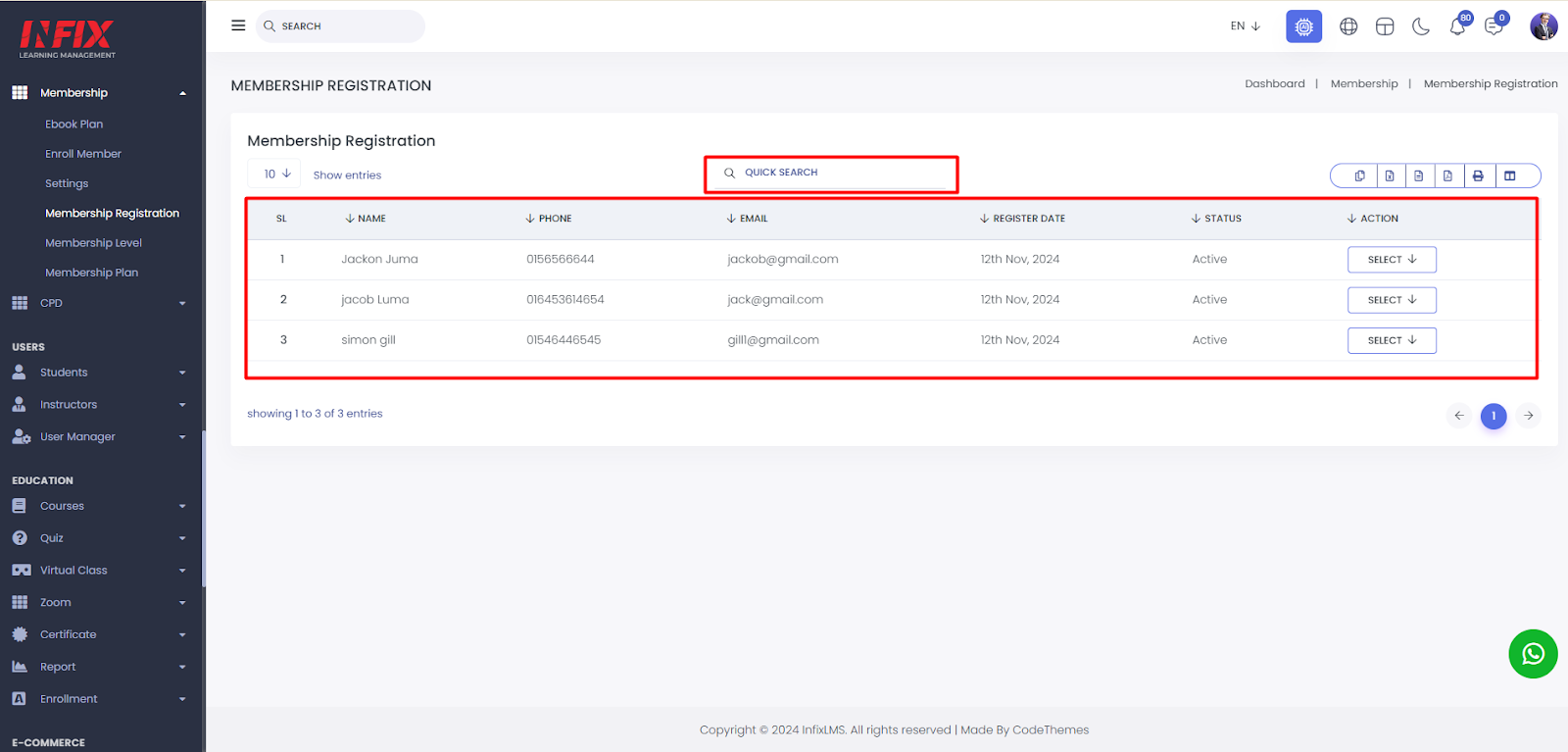Open column visibility icon
The height and width of the screenshot is (752, 1568).
(1510, 175)
